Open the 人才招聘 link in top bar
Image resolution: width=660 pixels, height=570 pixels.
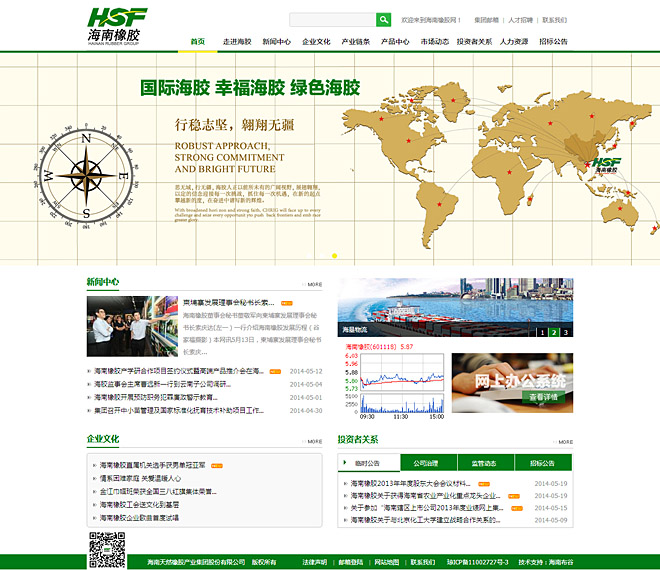[520, 20]
